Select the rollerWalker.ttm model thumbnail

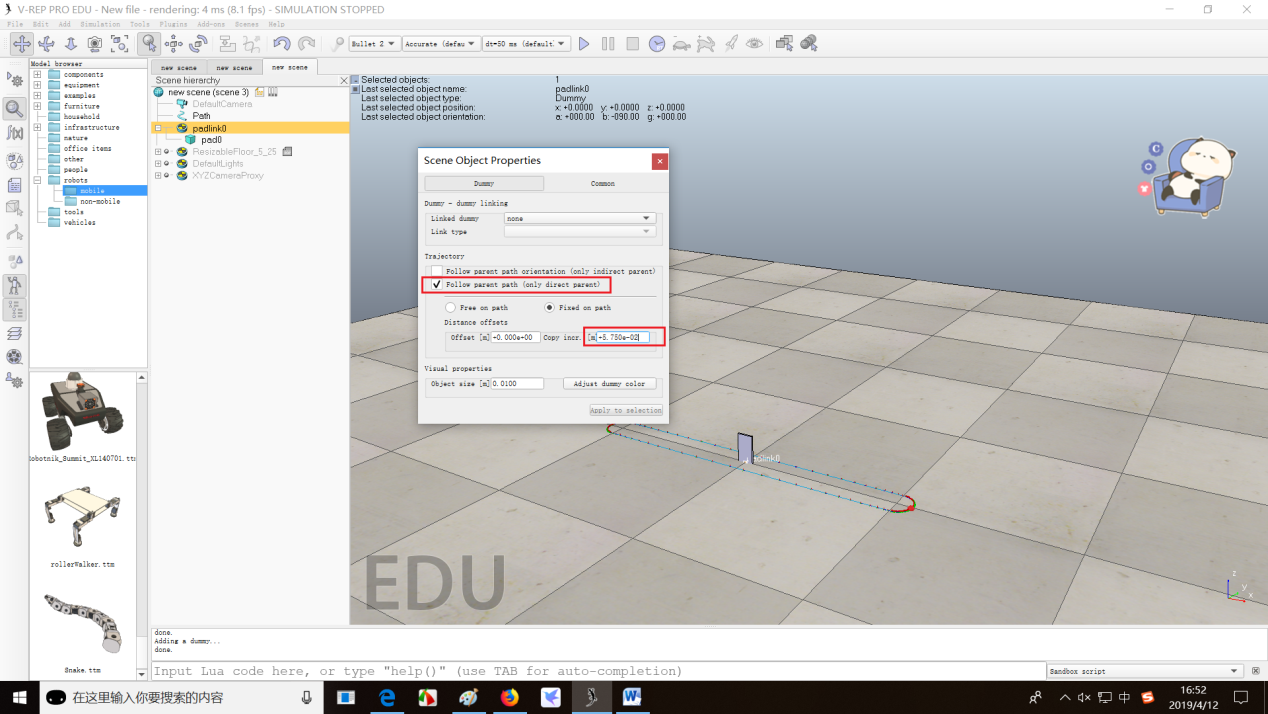coord(83,520)
